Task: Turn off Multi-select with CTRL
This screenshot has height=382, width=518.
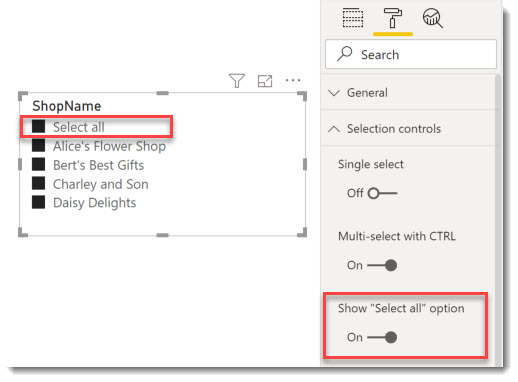Action: click(382, 265)
